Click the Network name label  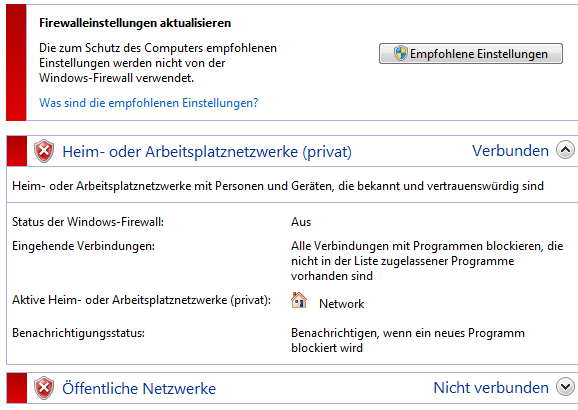coord(341,303)
